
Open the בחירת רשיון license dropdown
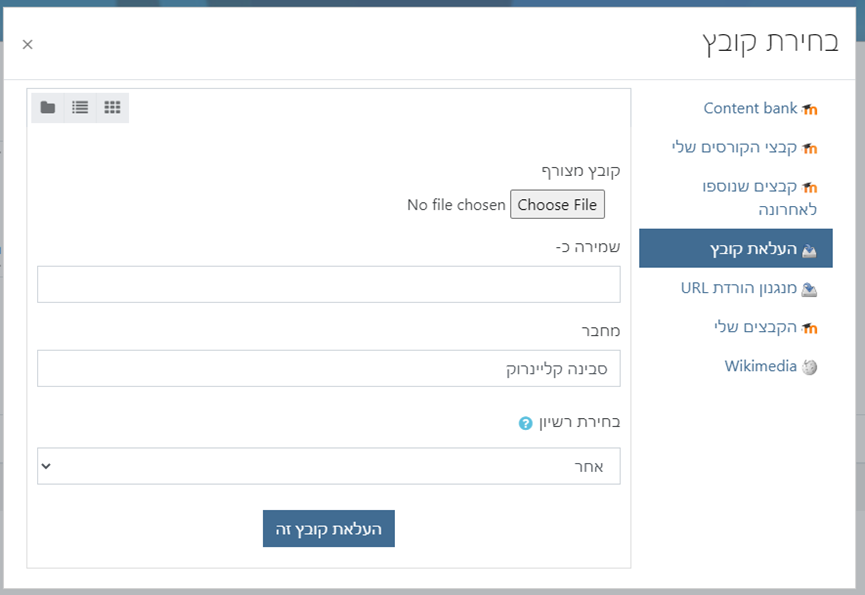(329, 466)
